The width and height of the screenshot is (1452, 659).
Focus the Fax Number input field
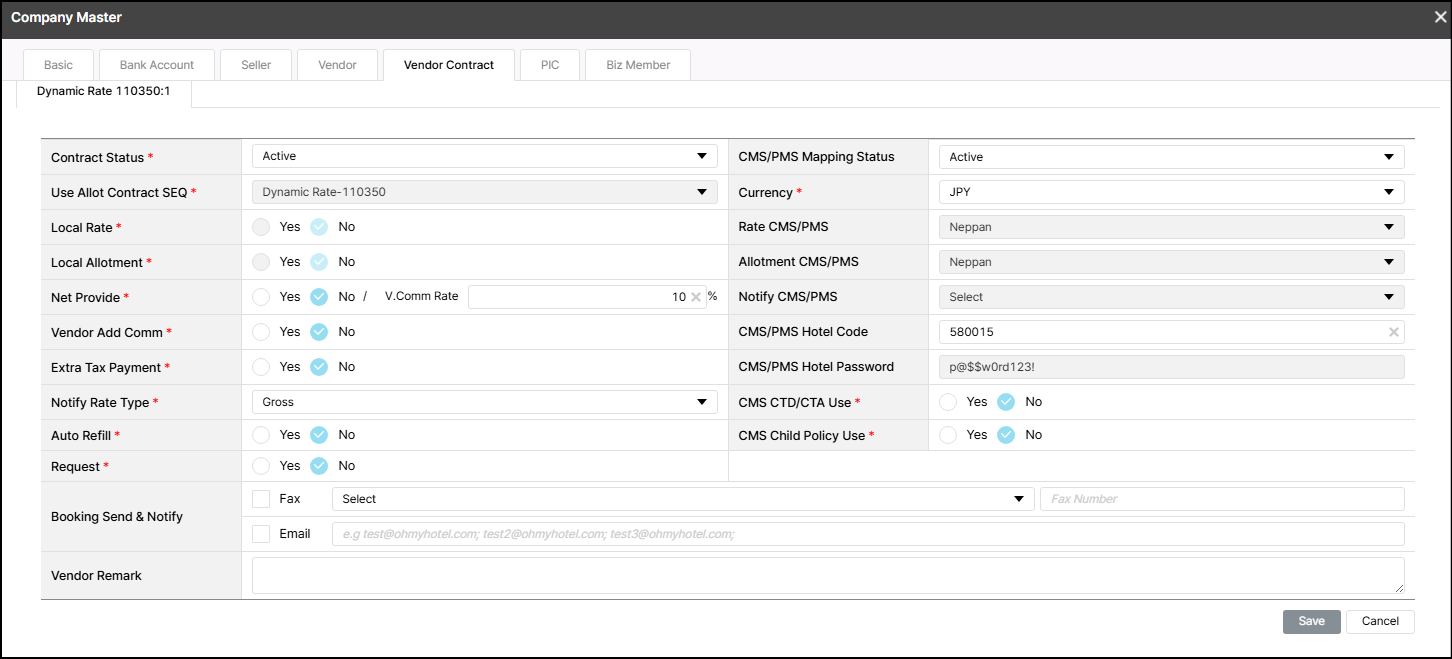(1222, 499)
